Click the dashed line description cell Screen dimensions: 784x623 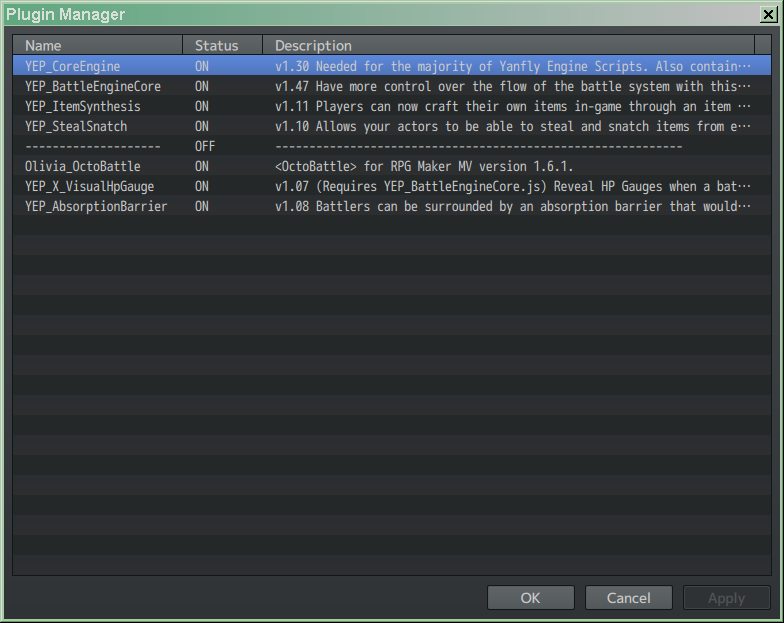click(x=479, y=146)
